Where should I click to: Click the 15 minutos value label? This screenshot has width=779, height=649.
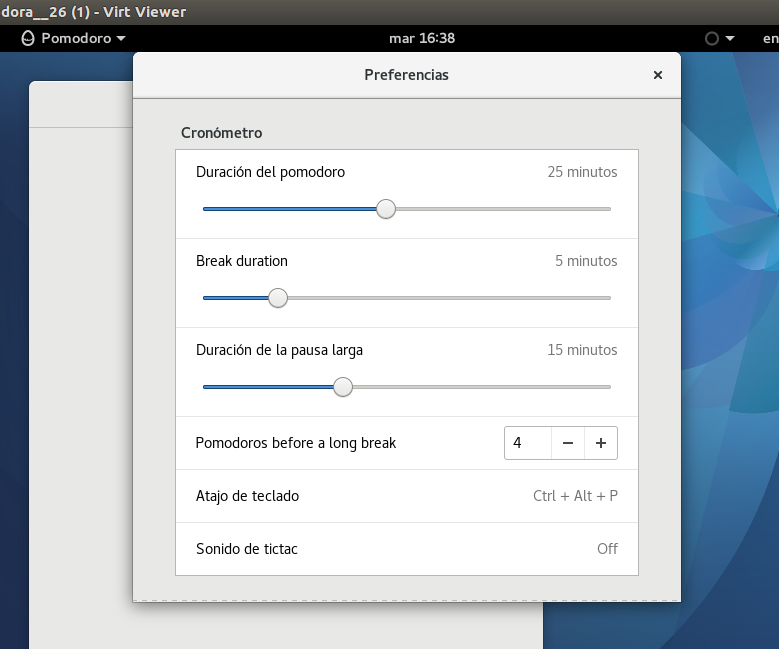click(582, 350)
